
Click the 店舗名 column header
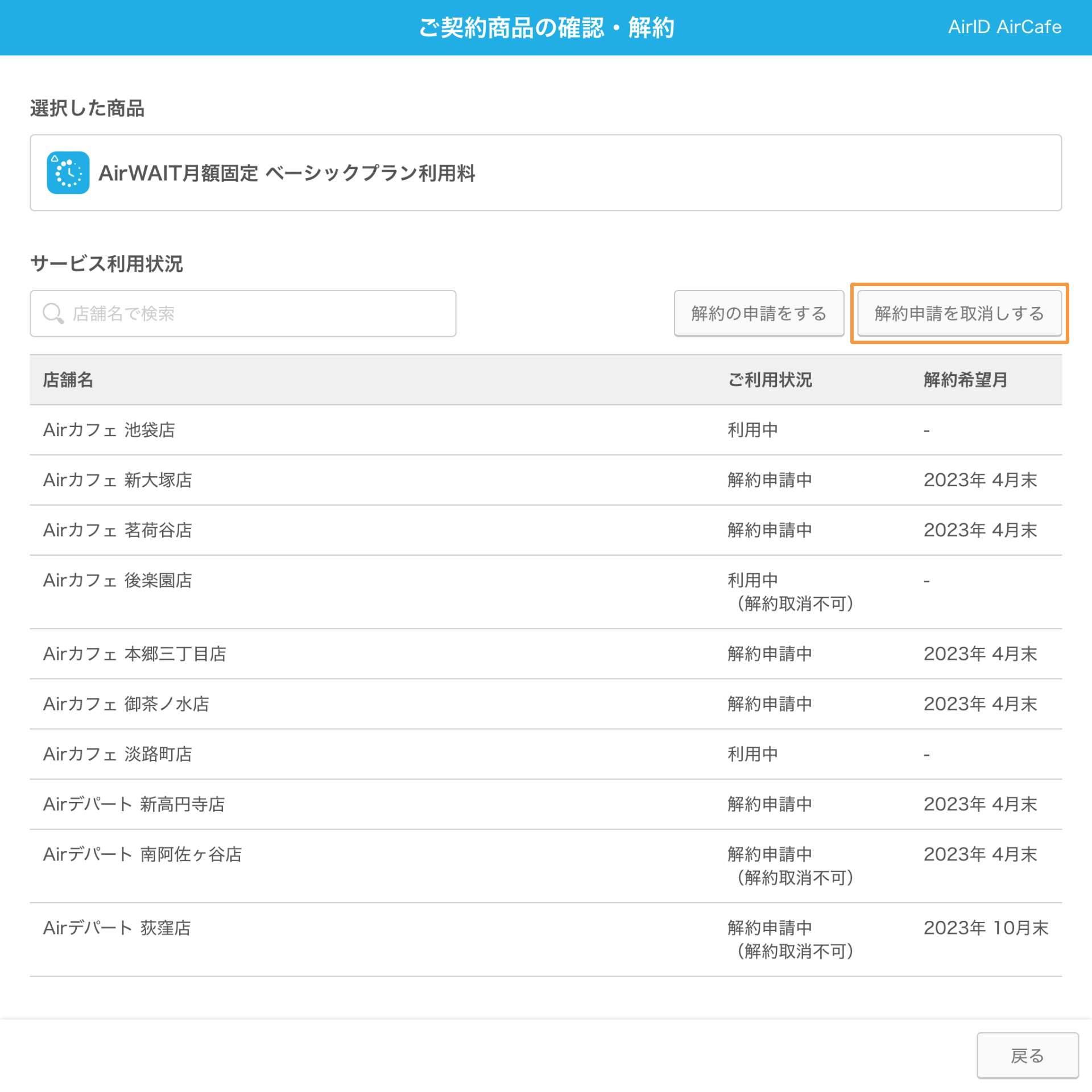(x=68, y=379)
